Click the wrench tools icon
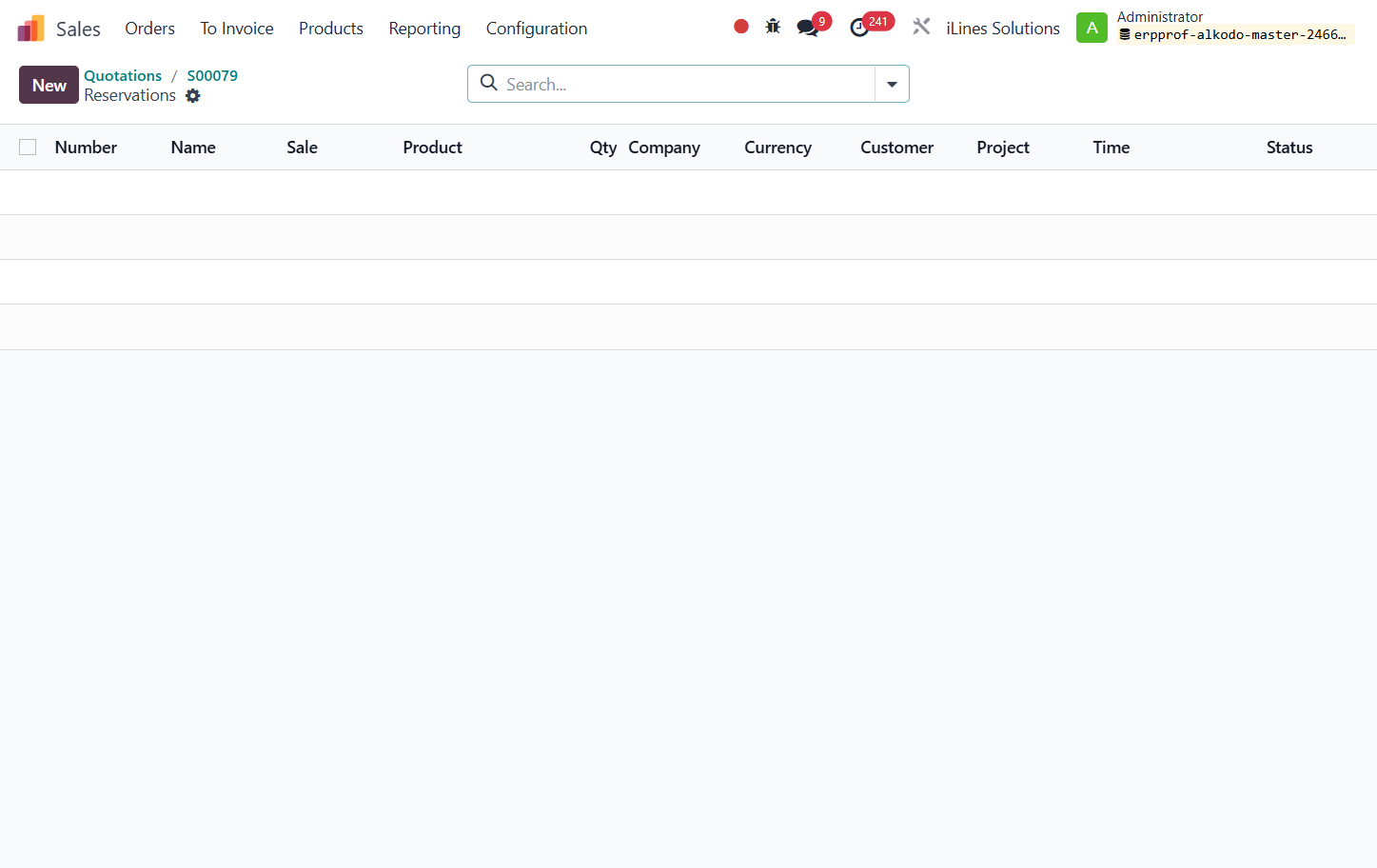 point(921,27)
